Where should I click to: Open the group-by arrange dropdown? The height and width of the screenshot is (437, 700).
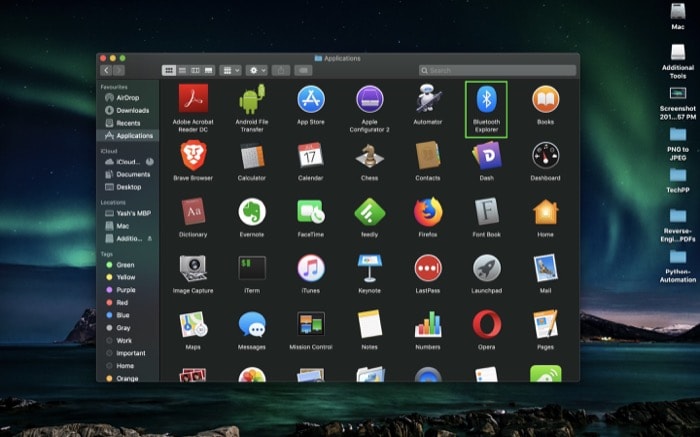pos(230,70)
